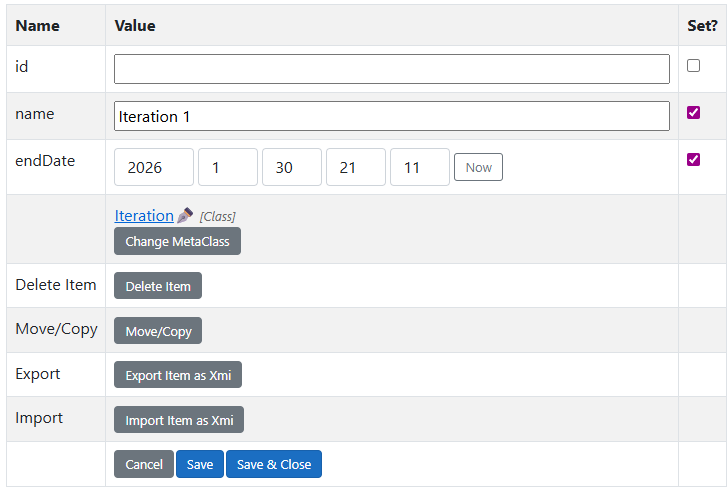Open the Move/Copy action
Image resolution: width=728 pixels, height=490 pixels.
click(158, 331)
